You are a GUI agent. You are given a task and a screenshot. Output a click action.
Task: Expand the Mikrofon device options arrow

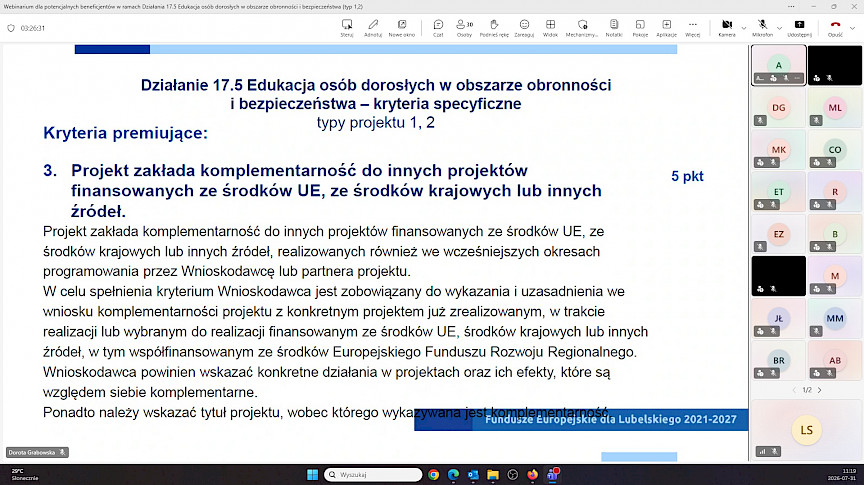click(779, 28)
